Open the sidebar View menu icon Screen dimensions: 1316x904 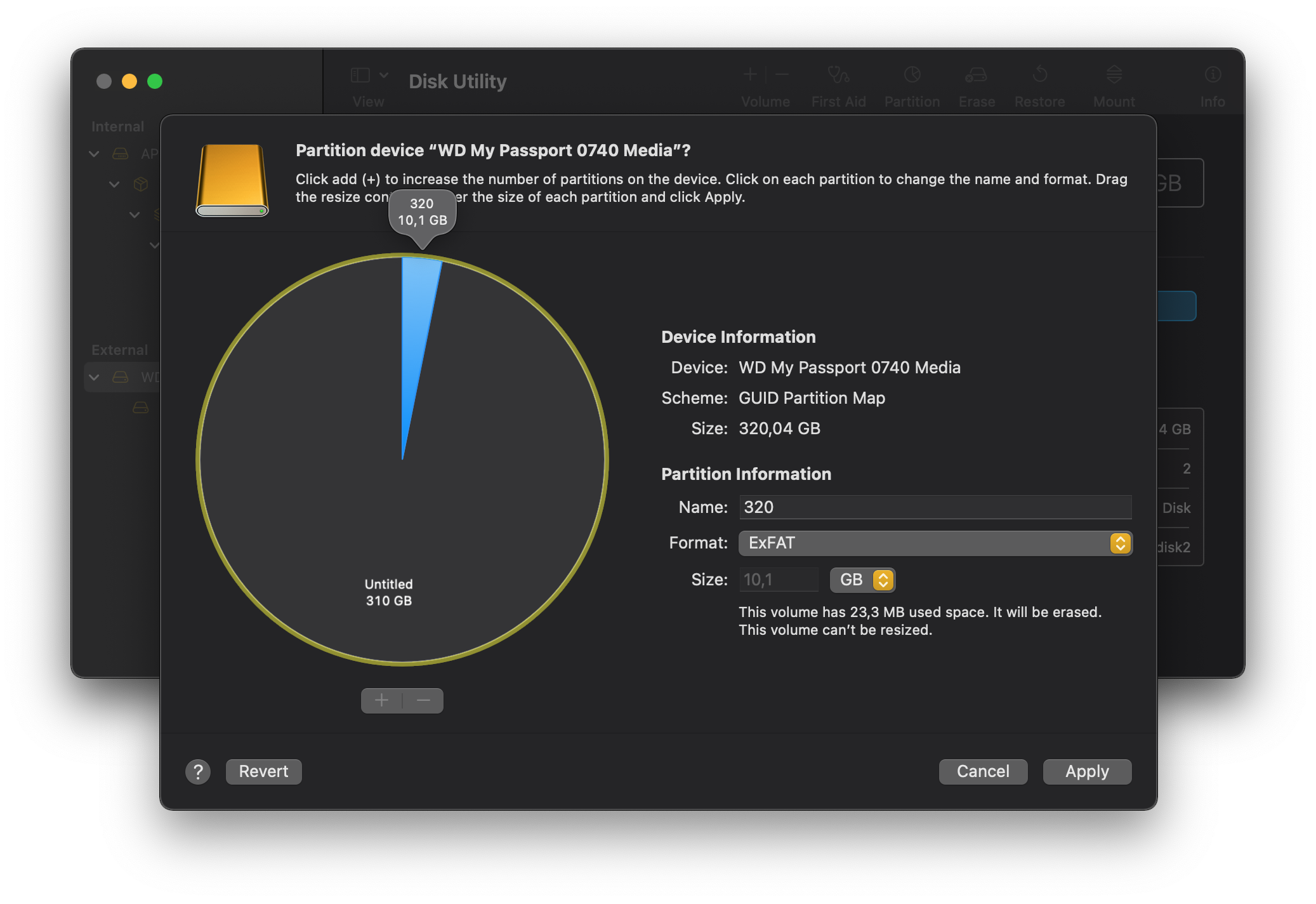click(x=360, y=75)
